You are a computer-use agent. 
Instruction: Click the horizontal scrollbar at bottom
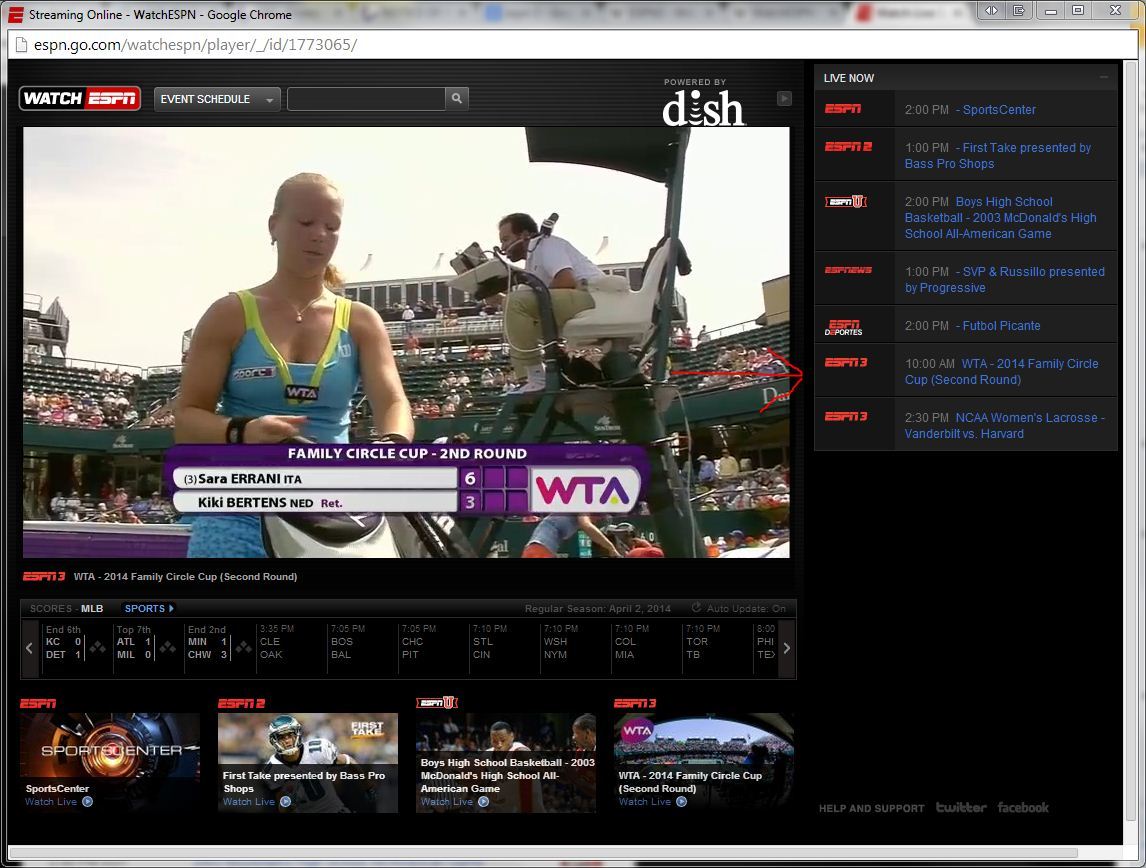pyautogui.click(x=542, y=853)
